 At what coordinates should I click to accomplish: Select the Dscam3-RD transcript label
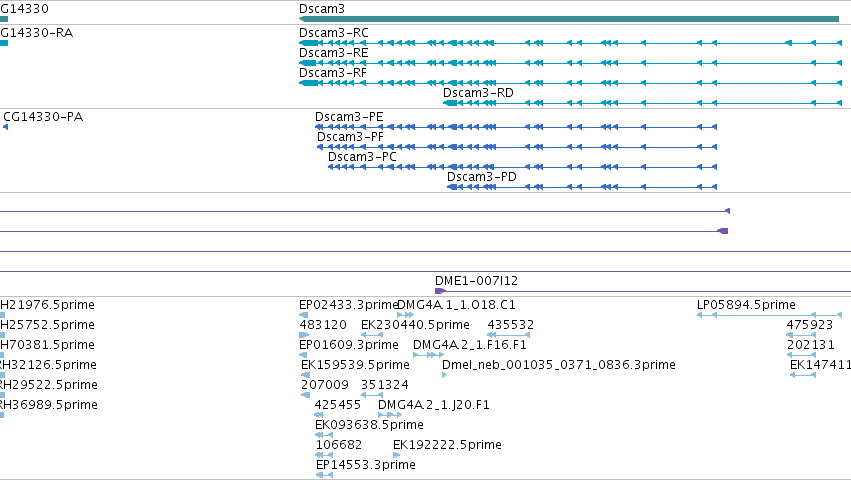478,93
